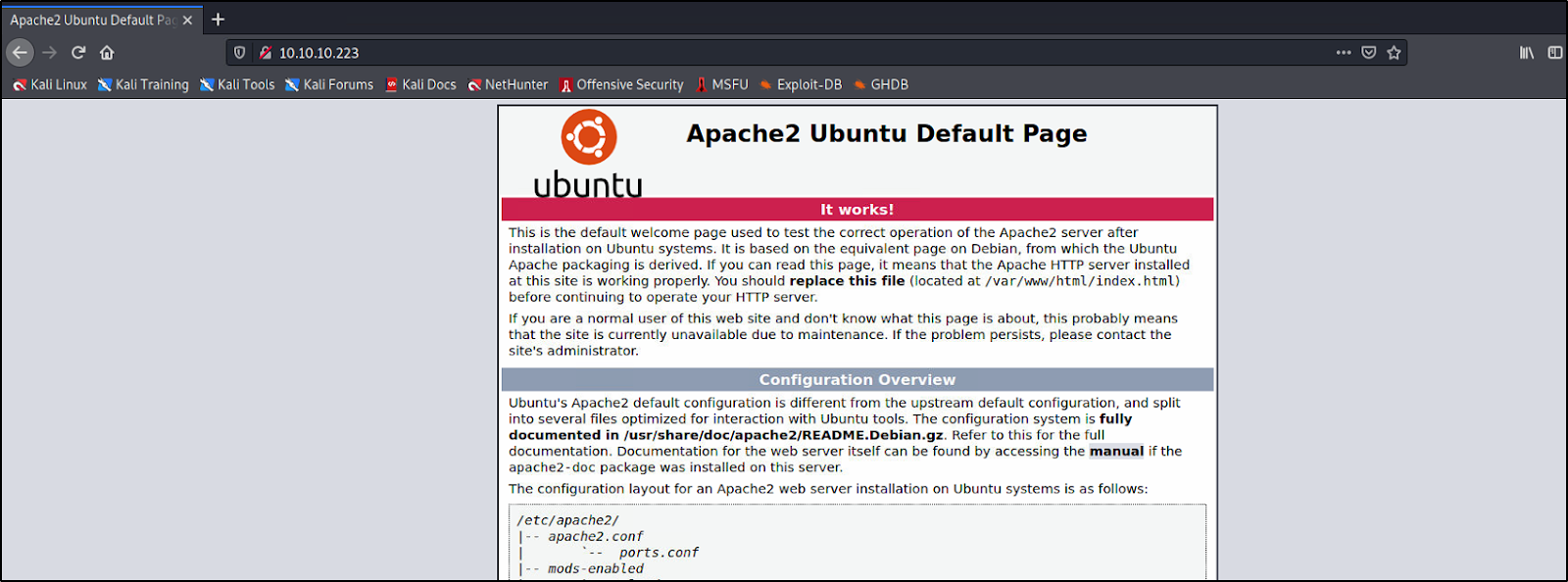Open Kali Docs bookmark
The image size is (1568, 582).
420,84
